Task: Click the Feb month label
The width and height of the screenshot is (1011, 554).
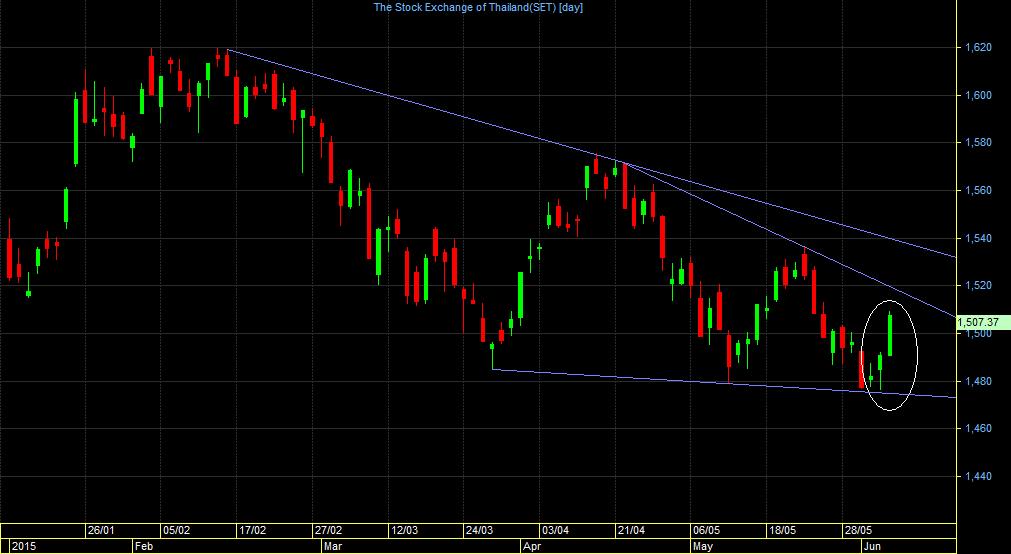Action: pyautogui.click(x=144, y=546)
